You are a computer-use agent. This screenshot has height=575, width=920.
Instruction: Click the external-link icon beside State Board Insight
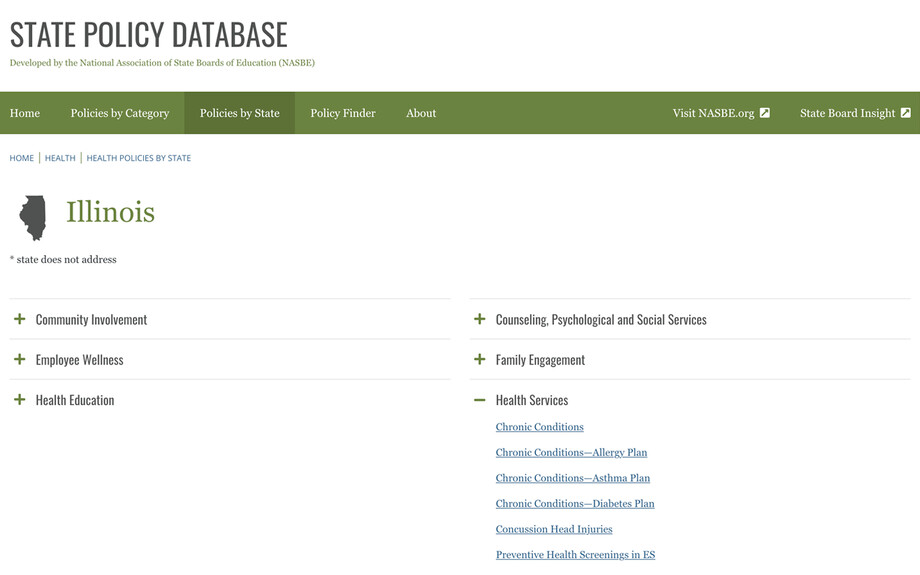905,113
